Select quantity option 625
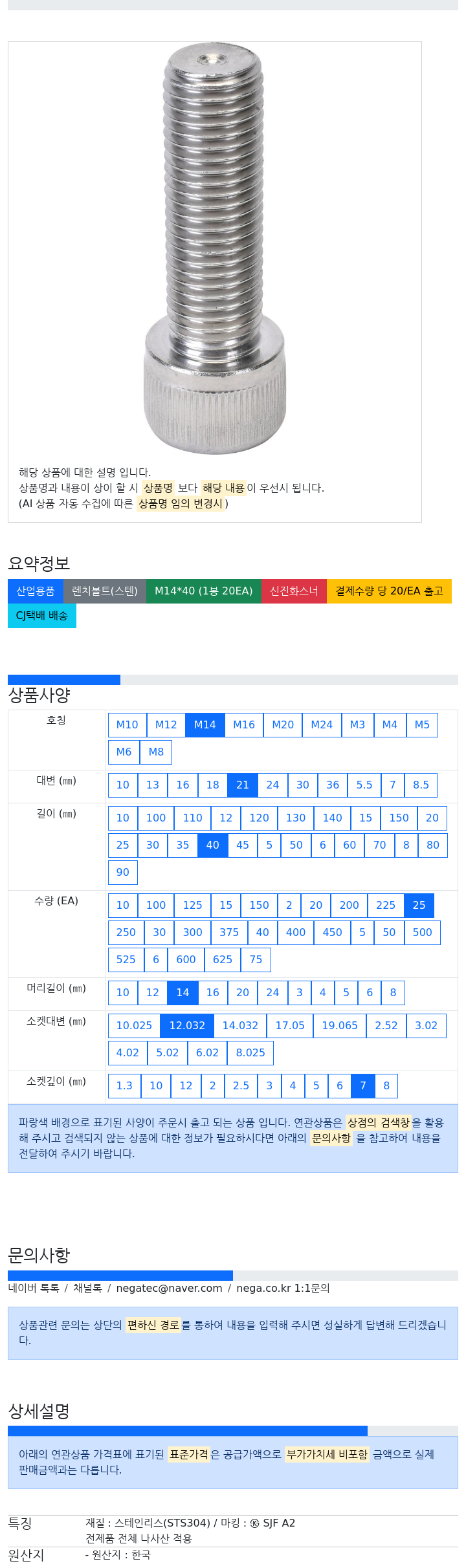Image resolution: width=466 pixels, height=1568 pixels. [x=223, y=960]
